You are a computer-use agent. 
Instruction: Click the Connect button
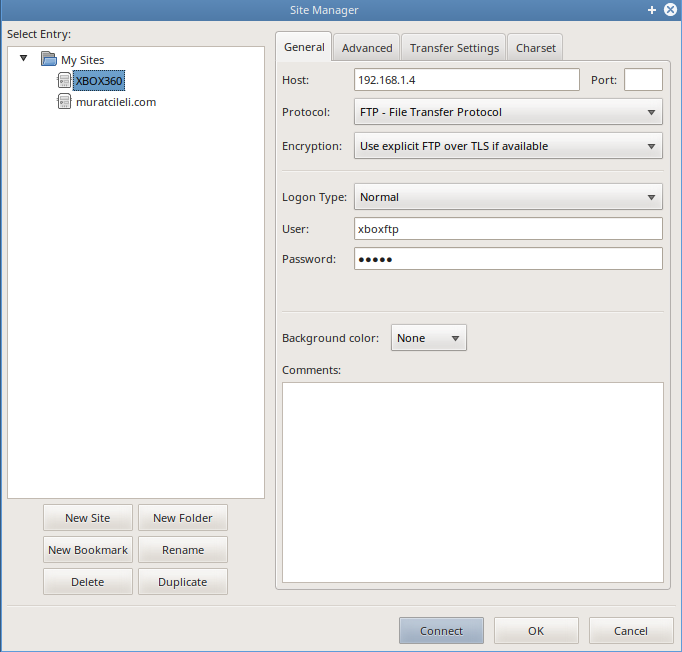click(x=441, y=630)
